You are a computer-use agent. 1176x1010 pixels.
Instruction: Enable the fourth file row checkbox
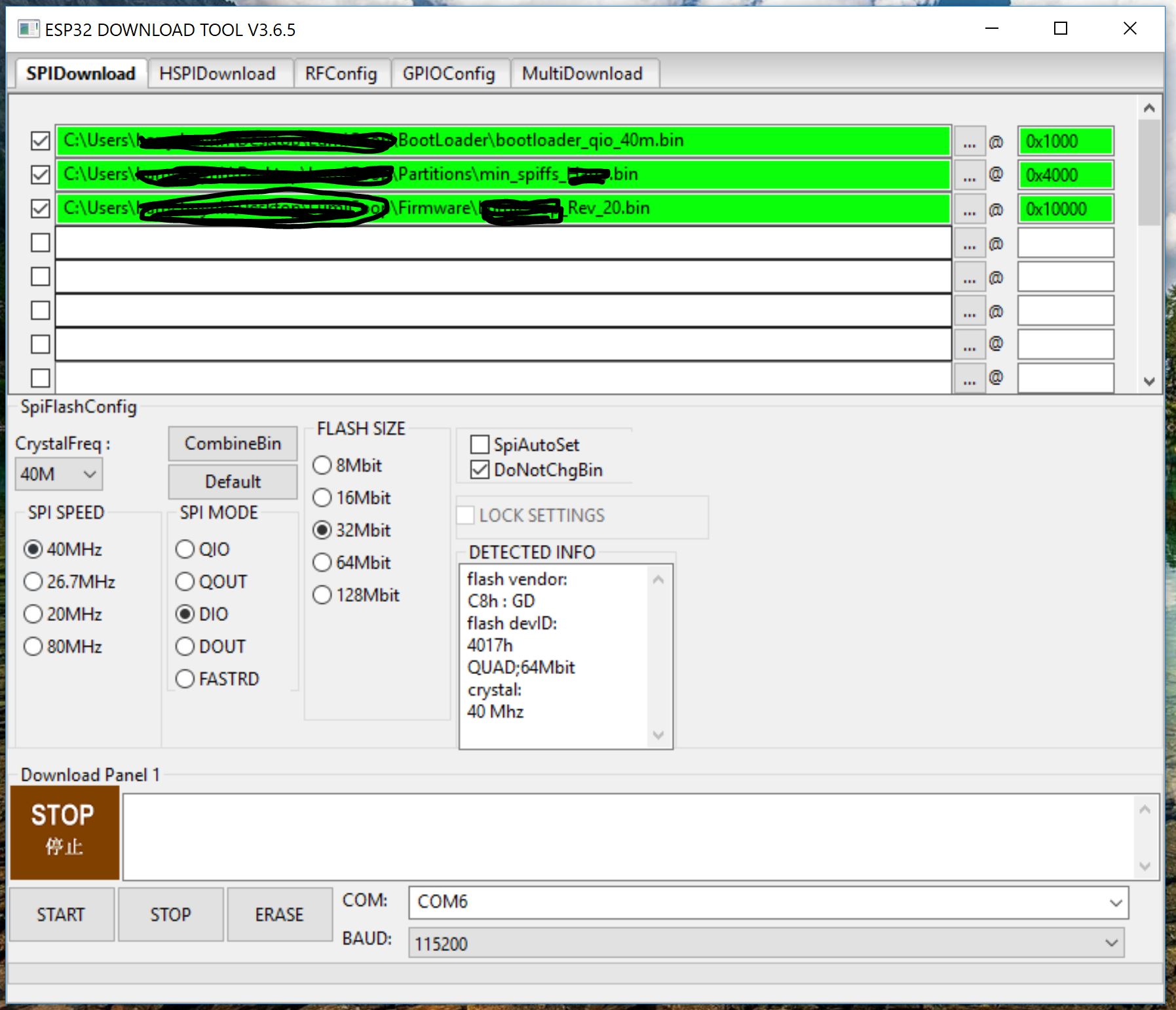point(41,242)
